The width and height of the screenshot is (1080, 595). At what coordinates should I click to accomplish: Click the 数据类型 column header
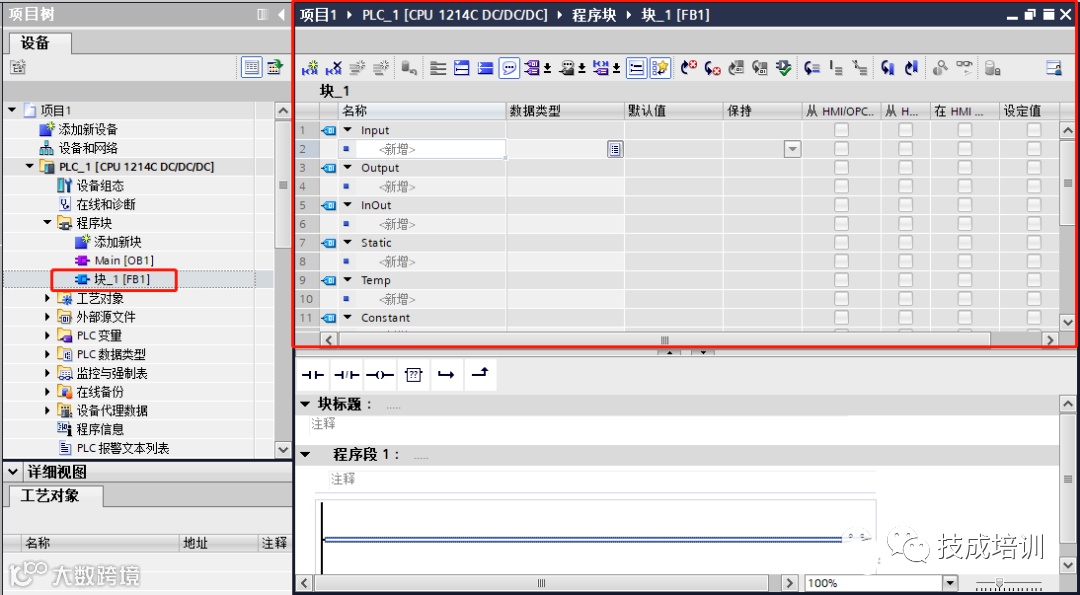(x=565, y=111)
